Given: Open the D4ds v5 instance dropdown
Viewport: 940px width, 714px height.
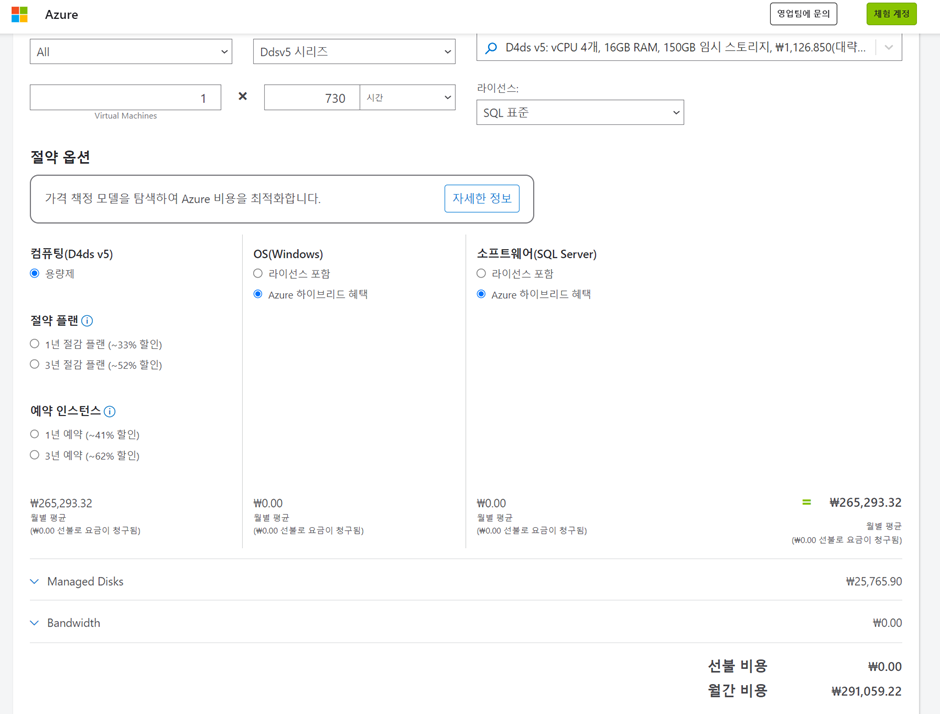Looking at the screenshot, I should coord(689,47).
